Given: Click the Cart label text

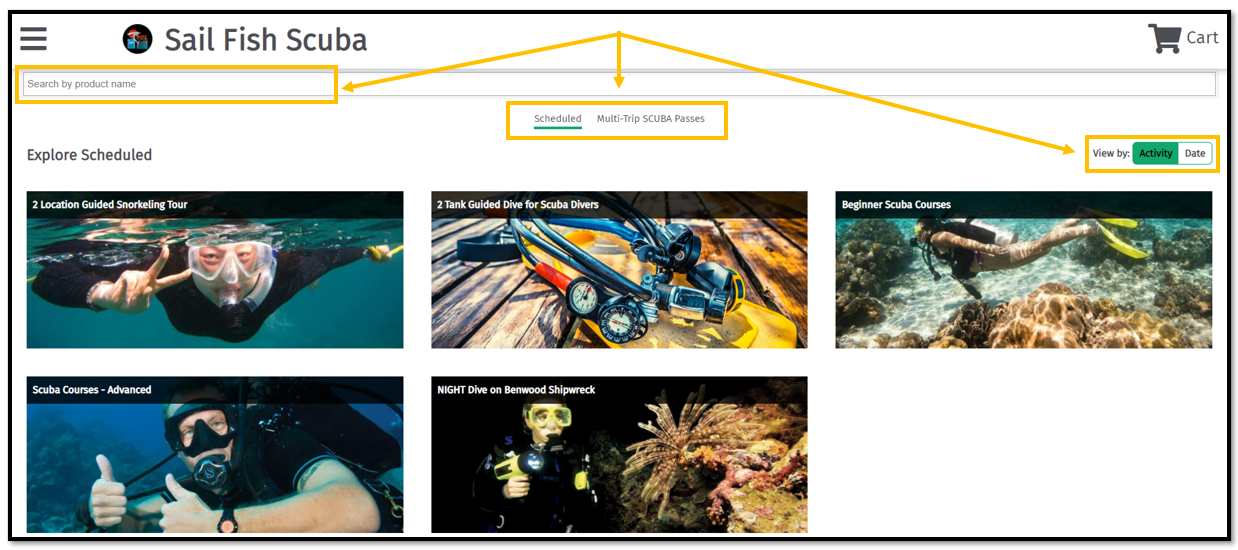Looking at the screenshot, I should [x=1202, y=38].
